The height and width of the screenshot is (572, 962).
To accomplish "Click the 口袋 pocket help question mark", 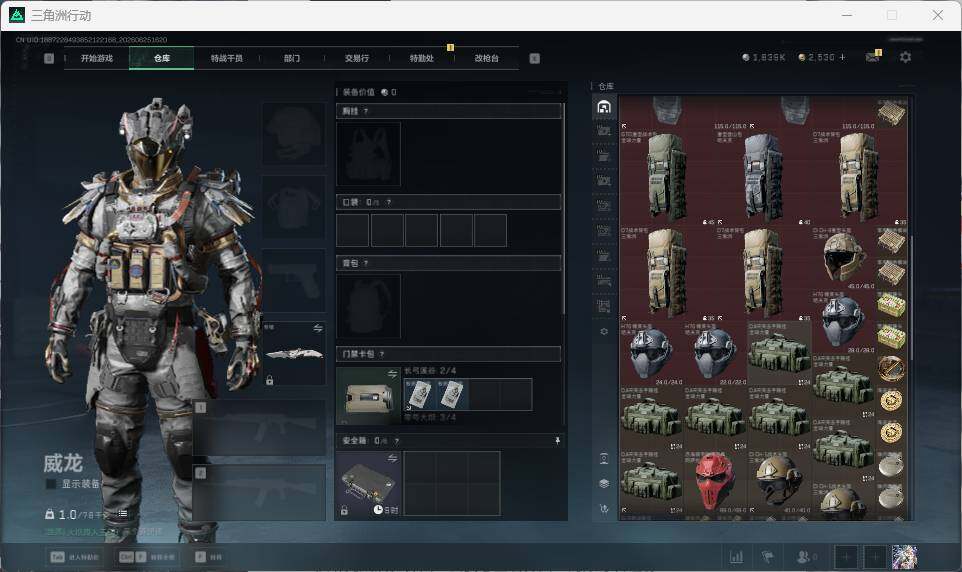I will 388,202.
